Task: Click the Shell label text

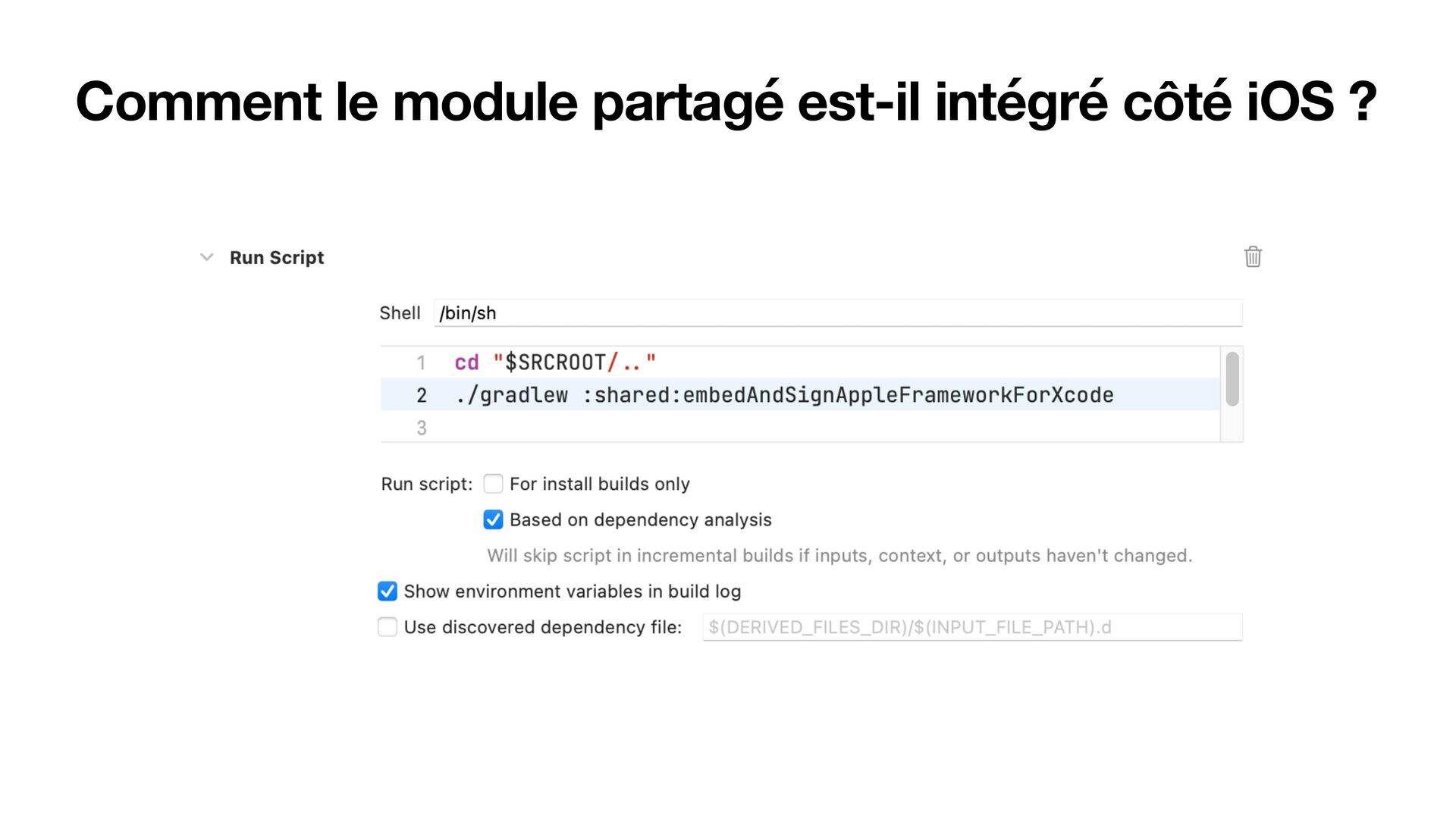Action: (400, 313)
